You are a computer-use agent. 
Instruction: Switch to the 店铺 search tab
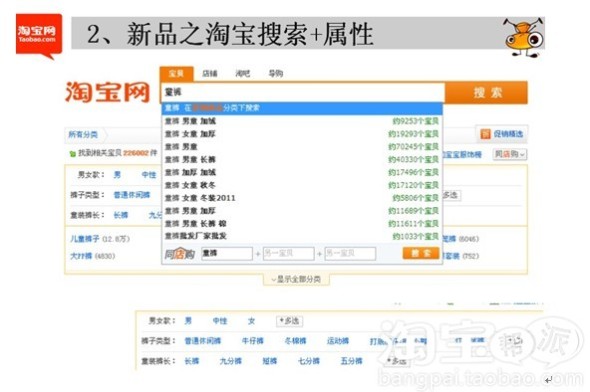point(210,73)
